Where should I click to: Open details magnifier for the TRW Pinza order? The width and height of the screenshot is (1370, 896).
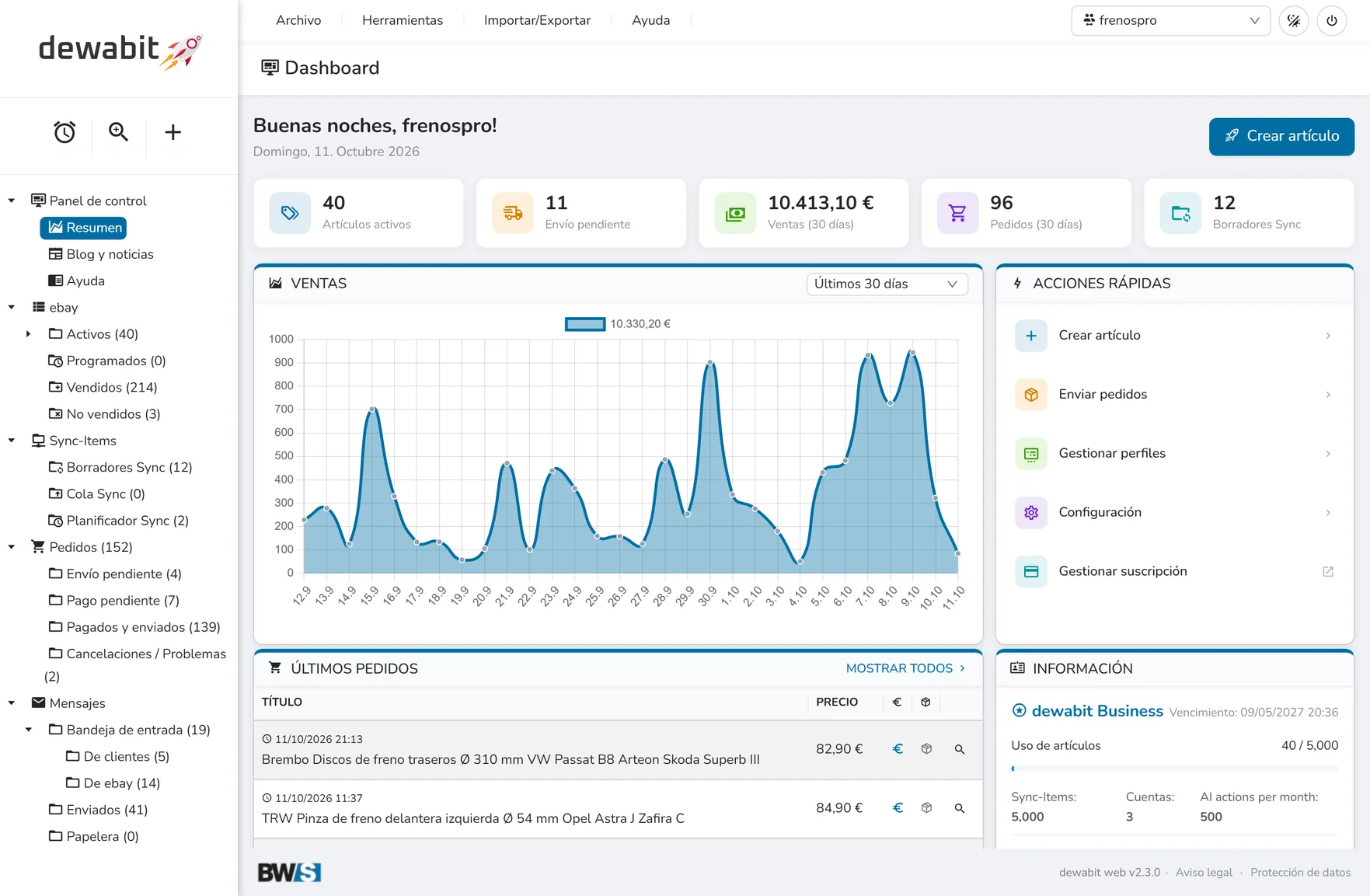point(960,808)
